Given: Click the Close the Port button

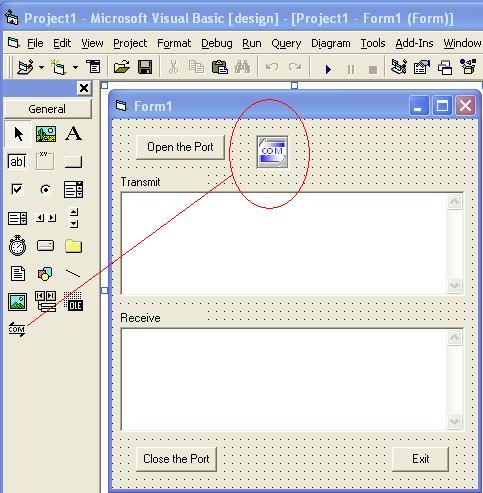Looking at the screenshot, I should point(176,459).
